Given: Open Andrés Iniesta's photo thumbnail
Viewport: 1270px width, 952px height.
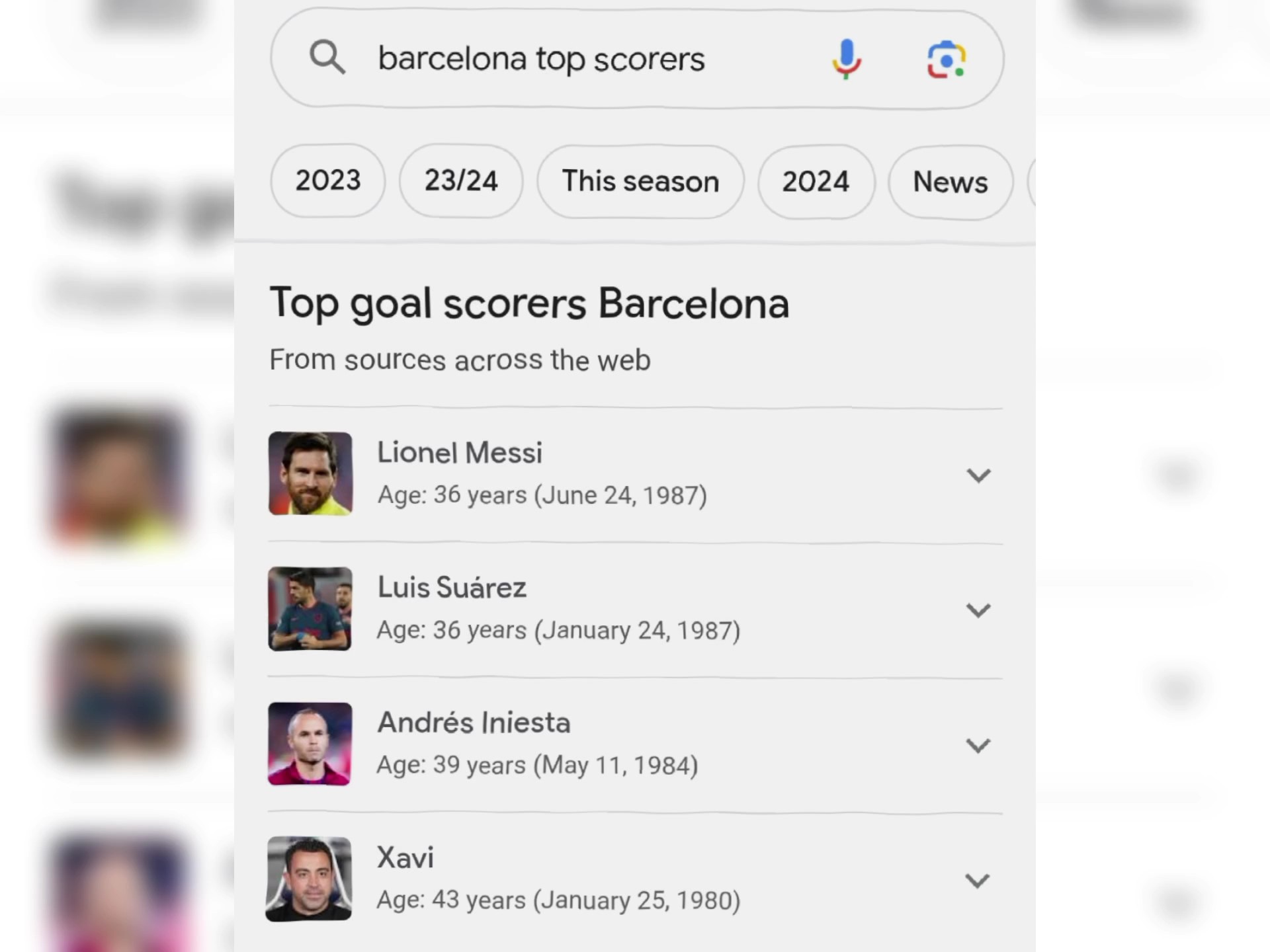Looking at the screenshot, I should (310, 744).
